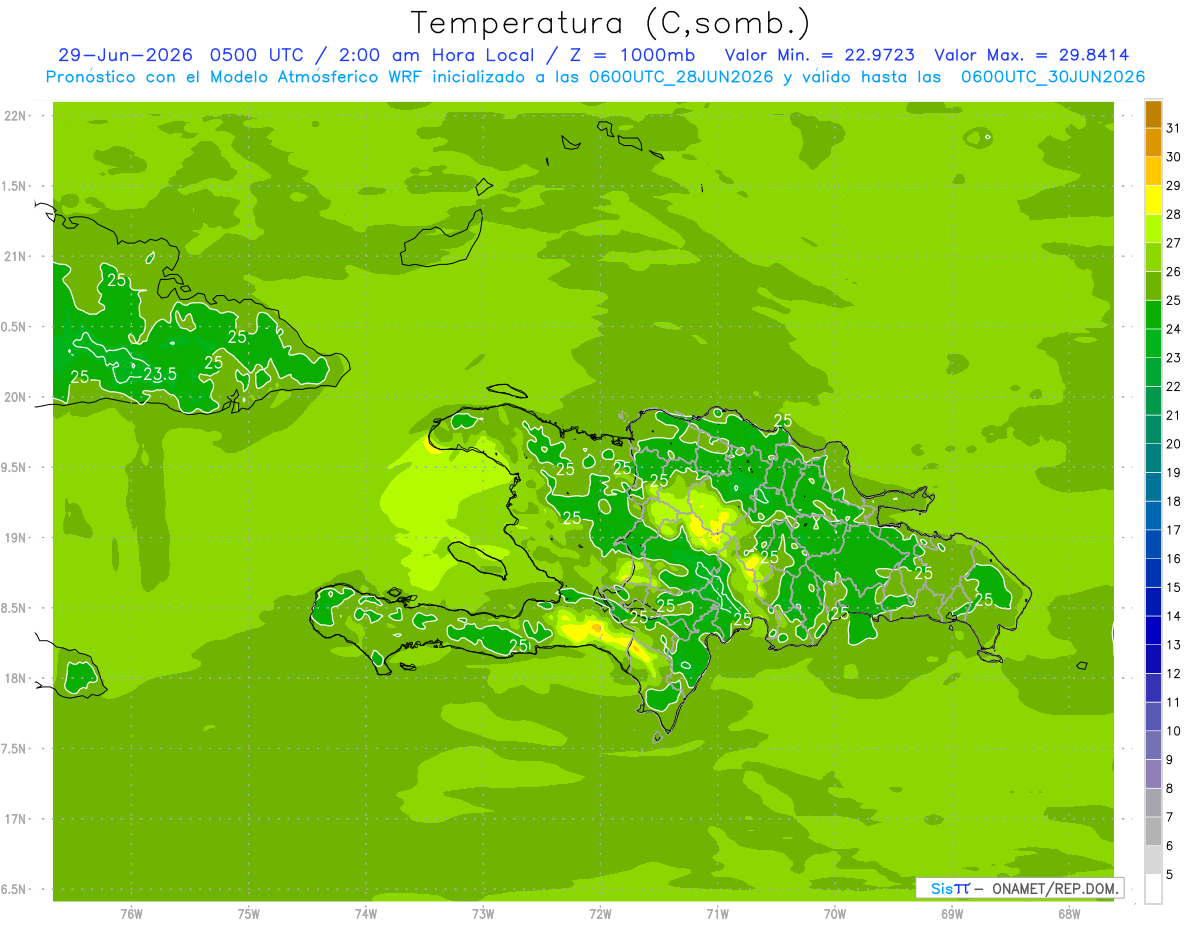Click the "73W" longitude axis label

pos(483,914)
